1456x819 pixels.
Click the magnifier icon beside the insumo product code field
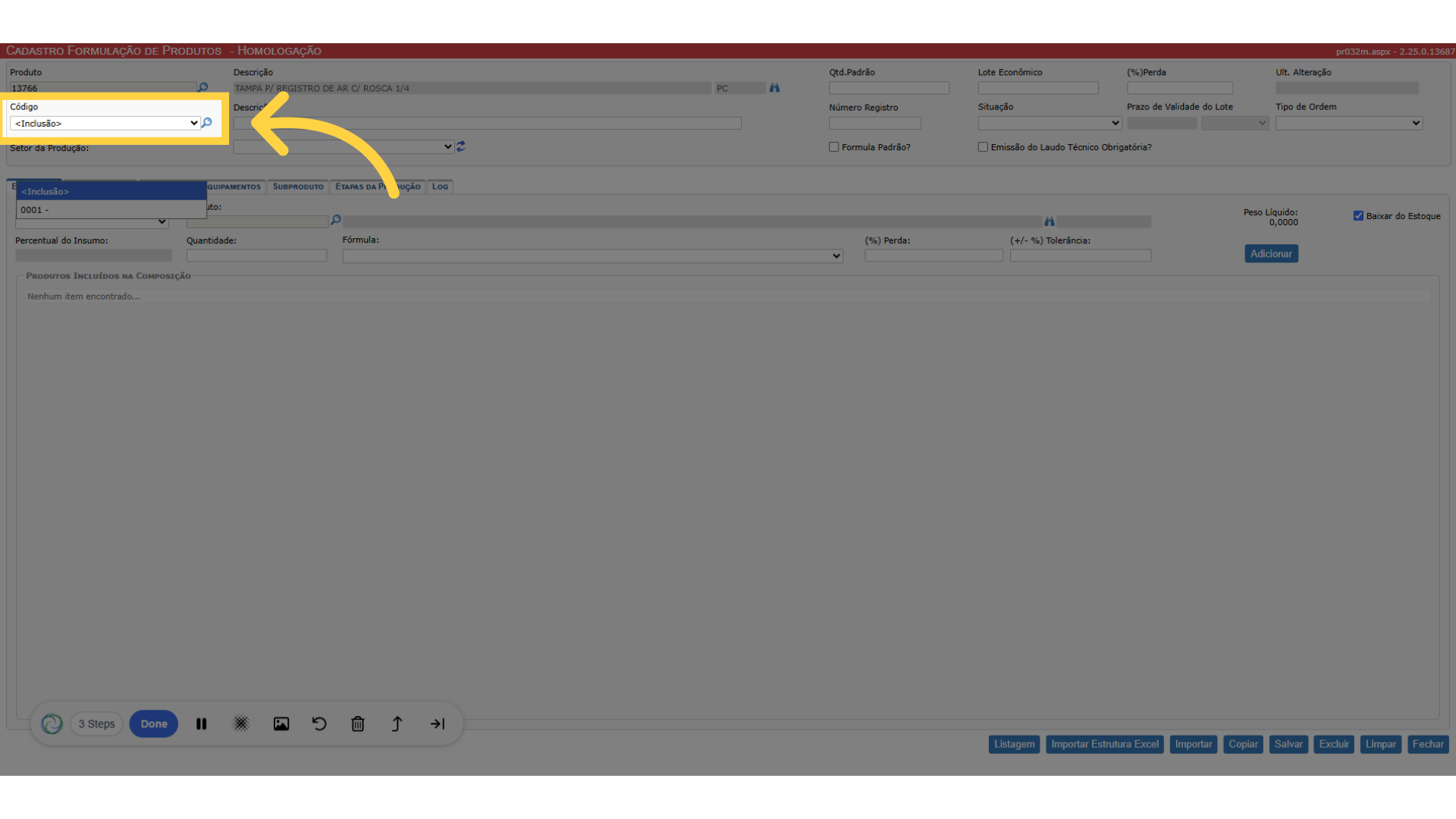click(335, 220)
